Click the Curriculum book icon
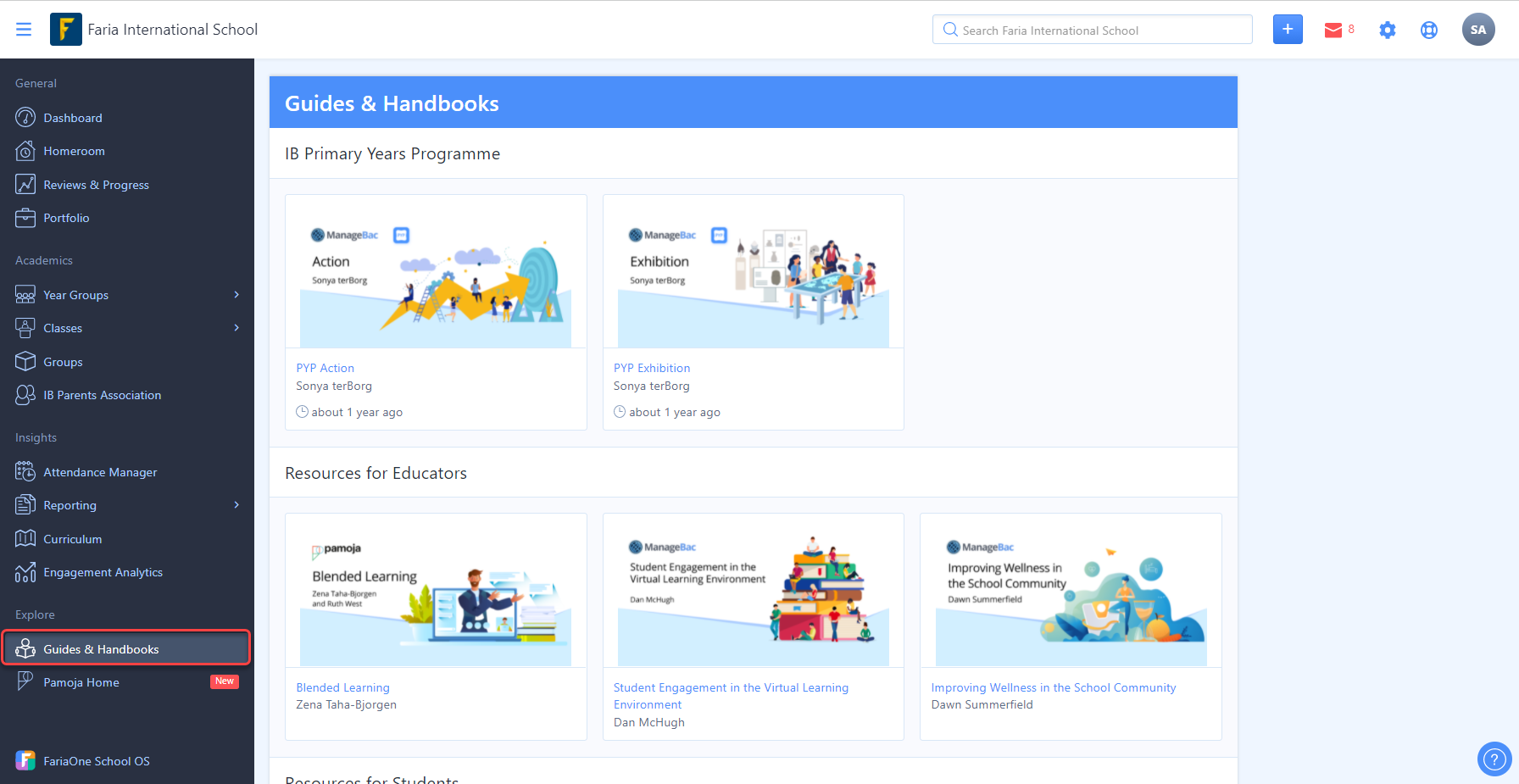The image size is (1519, 784). click(x=25, y=538)
